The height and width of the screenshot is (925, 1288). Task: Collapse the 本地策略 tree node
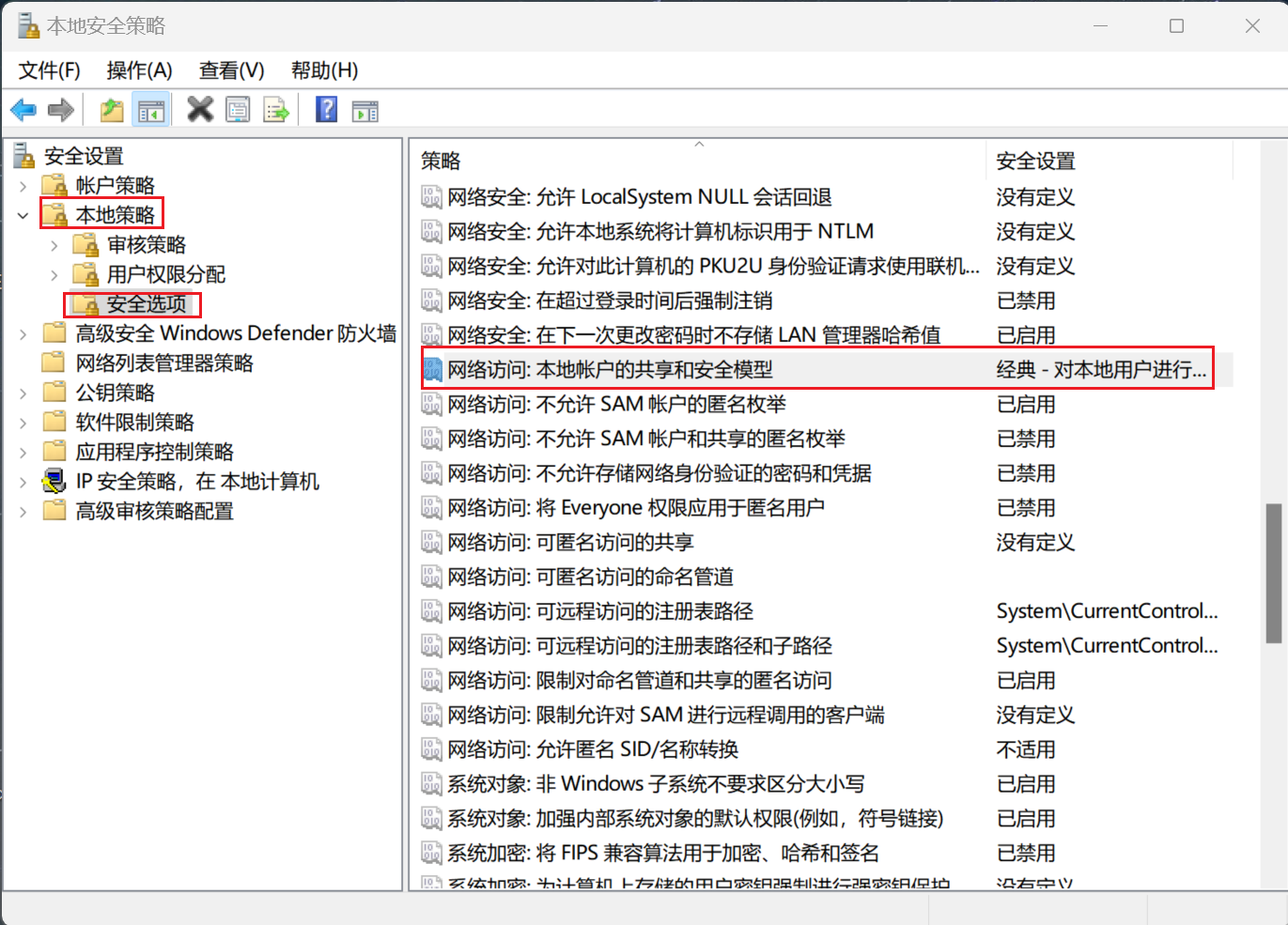point(23,216)
